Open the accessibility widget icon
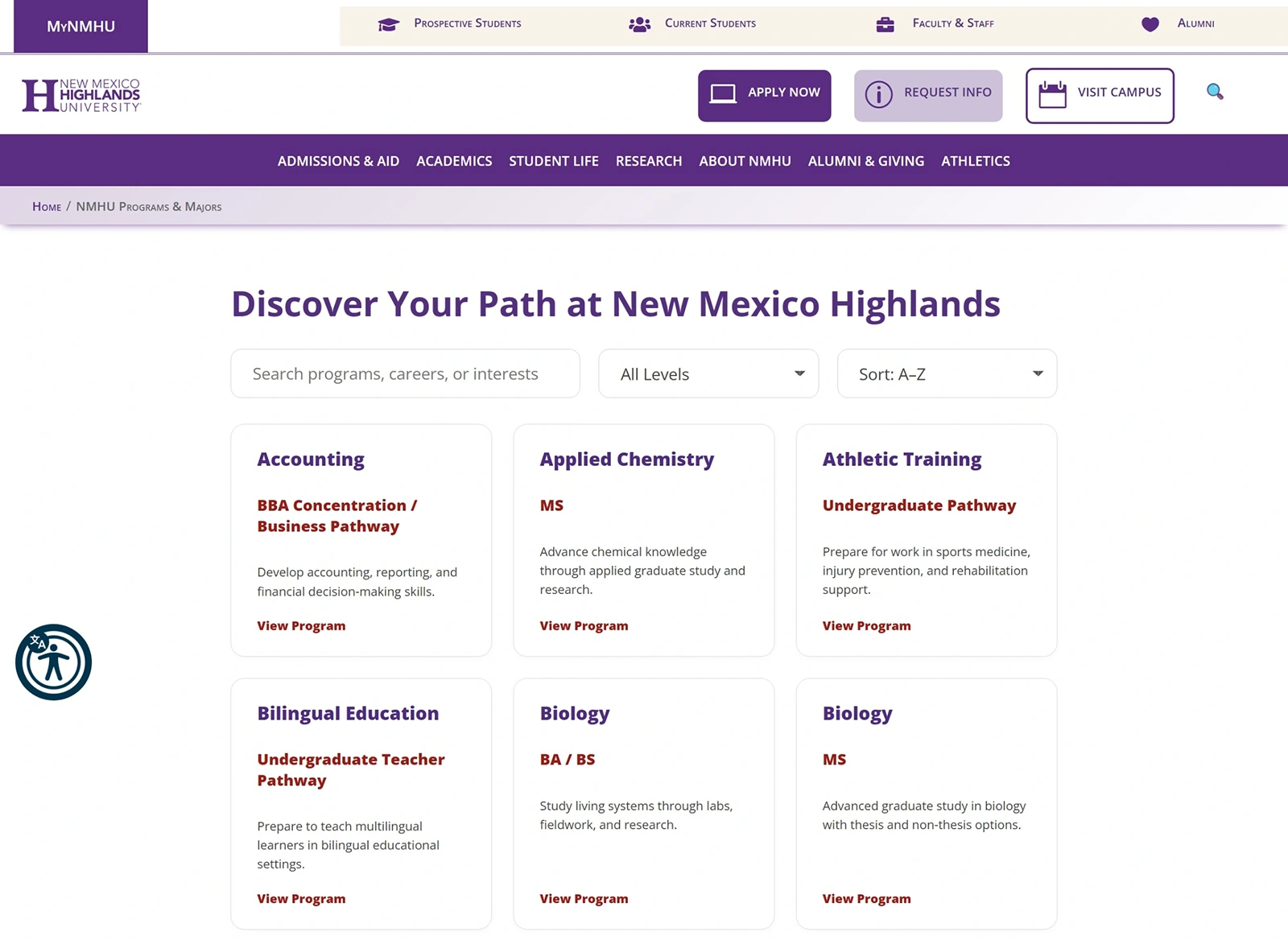The height and width of the screenshot is (940, 1288). (53, 662)
